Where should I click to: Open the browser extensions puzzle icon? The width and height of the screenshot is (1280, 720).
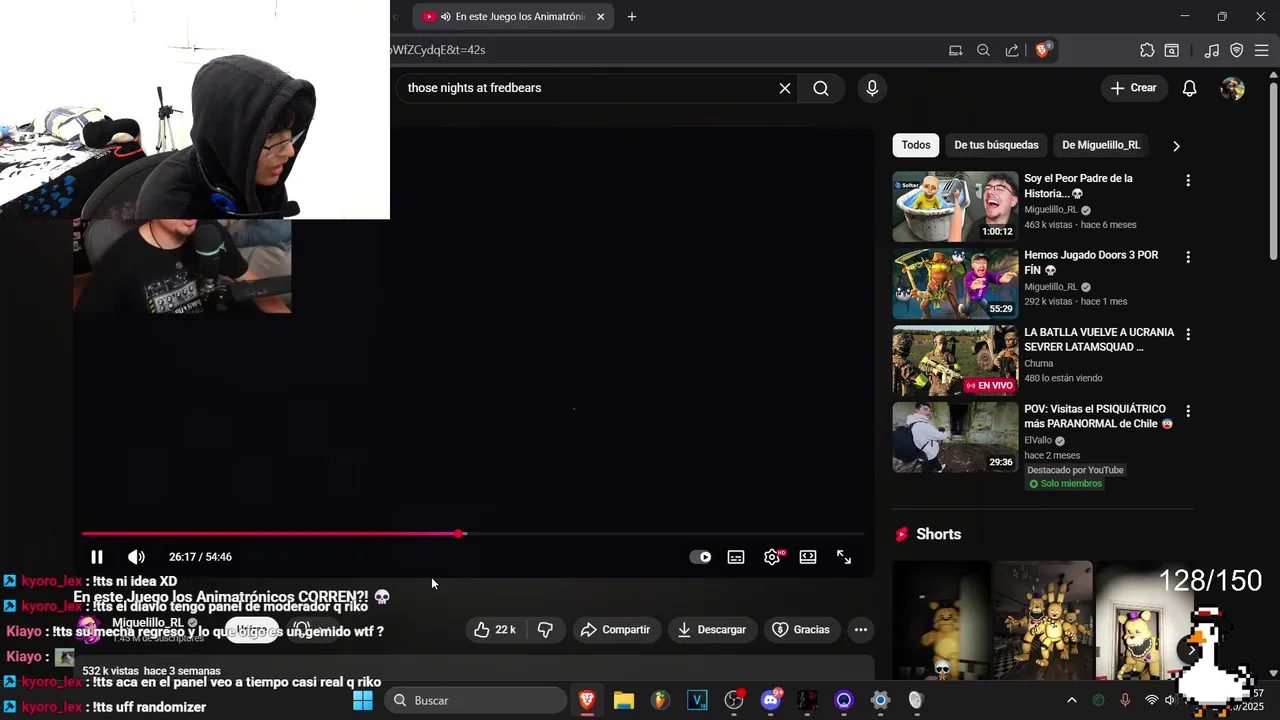pyautogui.click(x=1147, y=50)
